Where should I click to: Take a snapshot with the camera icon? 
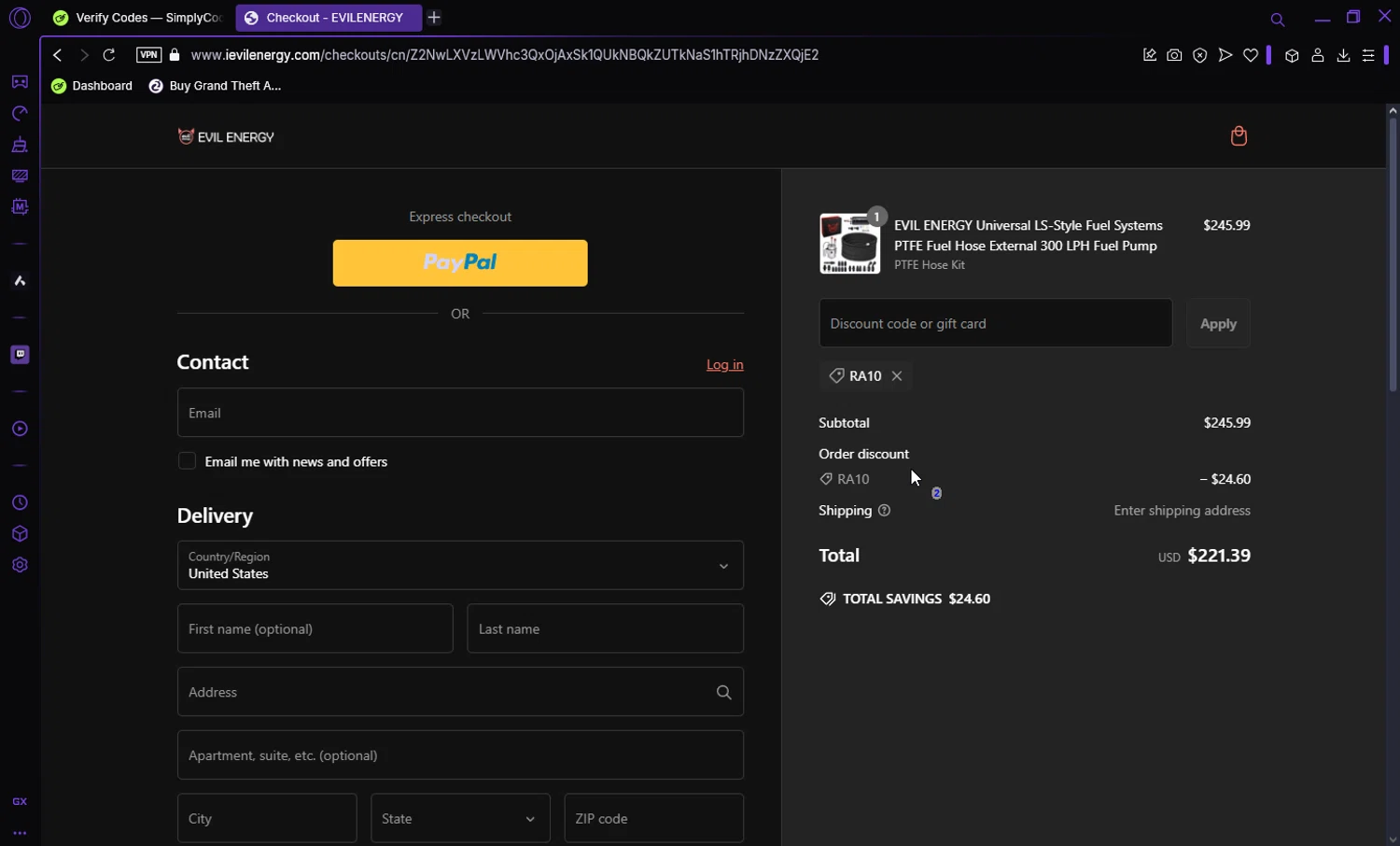1174,55
